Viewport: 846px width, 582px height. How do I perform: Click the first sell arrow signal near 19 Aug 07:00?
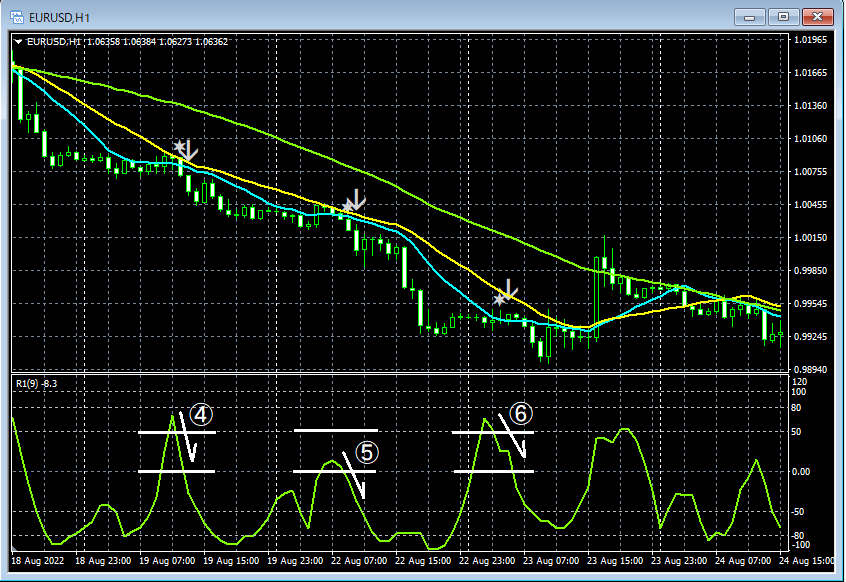coord(186,150)
